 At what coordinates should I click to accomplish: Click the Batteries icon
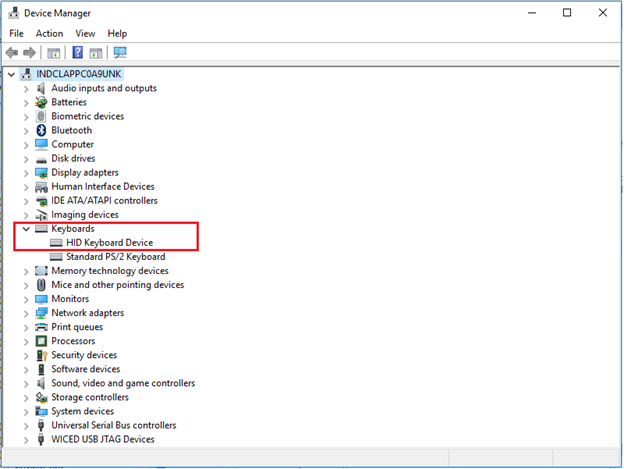point(41,102)
